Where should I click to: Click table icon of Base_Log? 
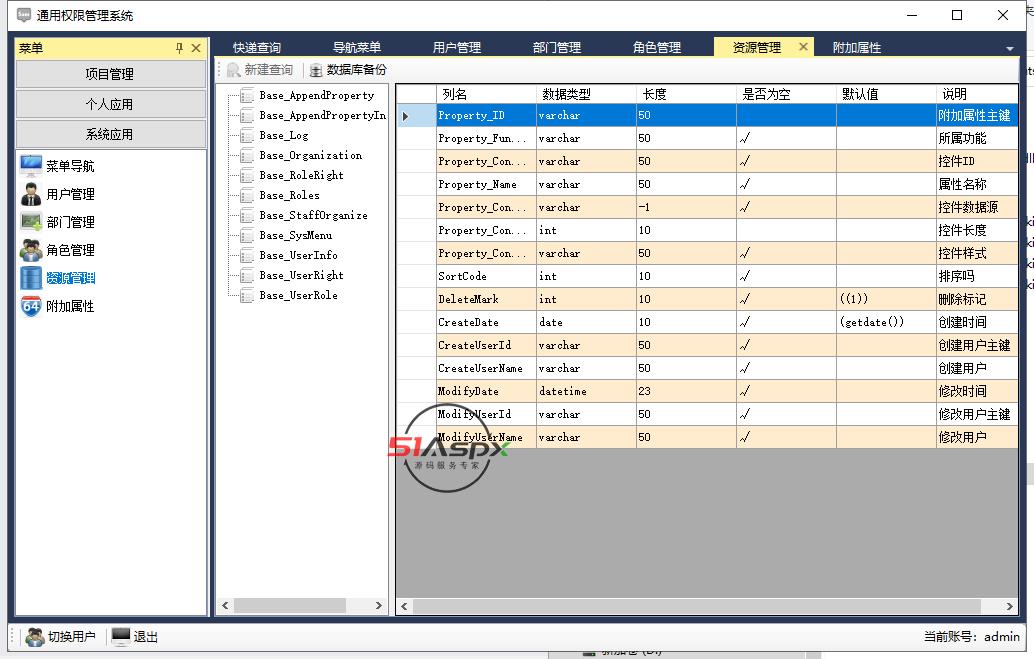coord(247,136)
